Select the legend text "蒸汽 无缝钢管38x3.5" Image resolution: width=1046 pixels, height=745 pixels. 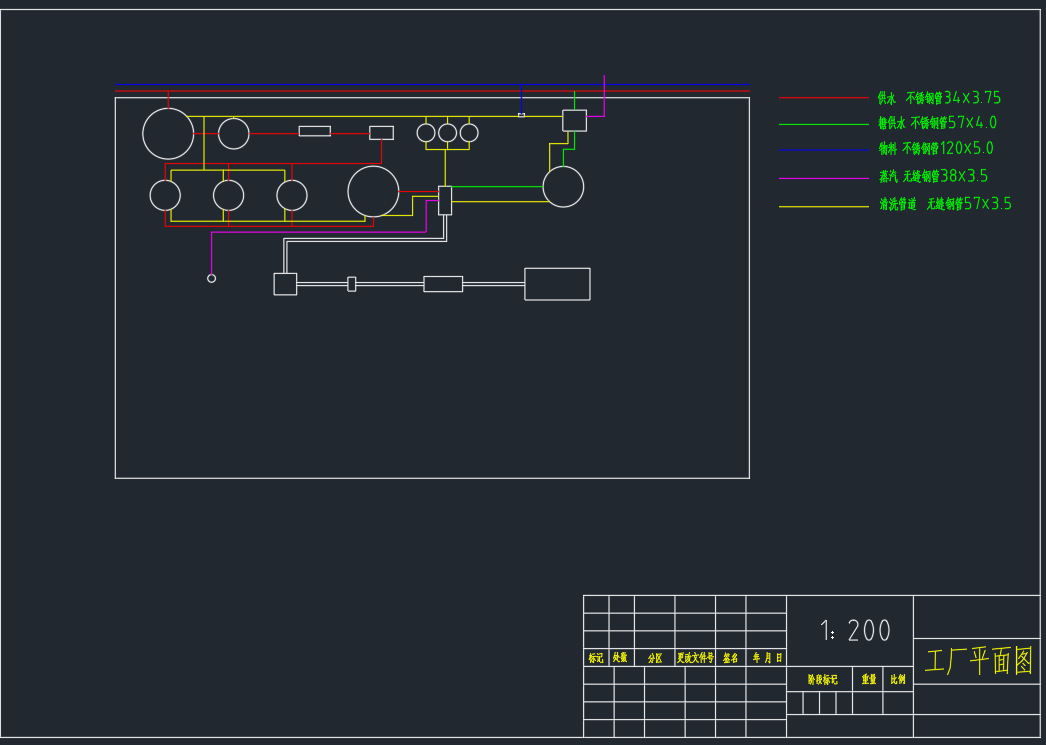coord(933,177)
